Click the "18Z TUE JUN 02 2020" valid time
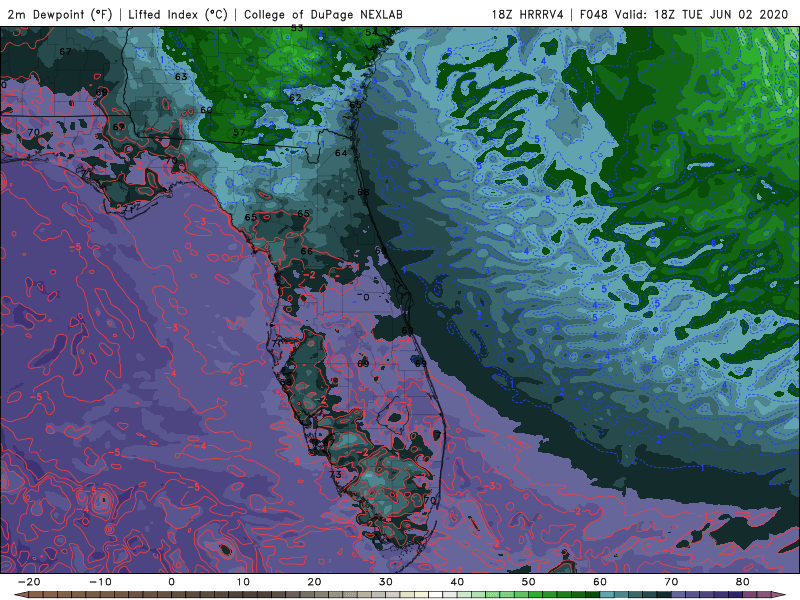The height and width of the screenshot is (600, 800). point(721,14)
